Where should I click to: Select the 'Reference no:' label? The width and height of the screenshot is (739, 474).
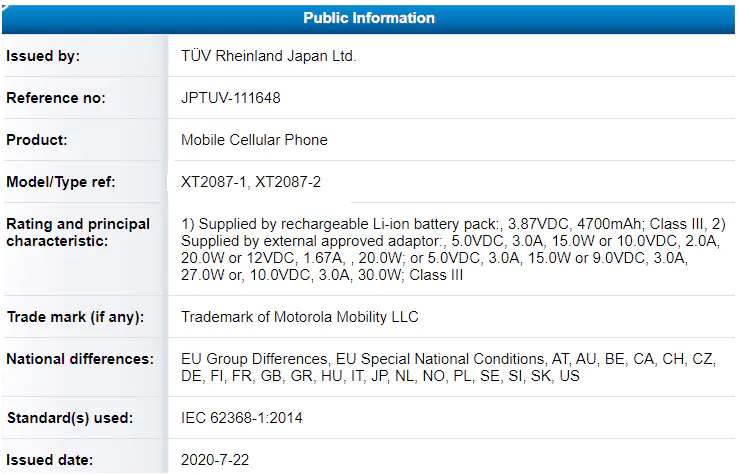coord(56,98)
